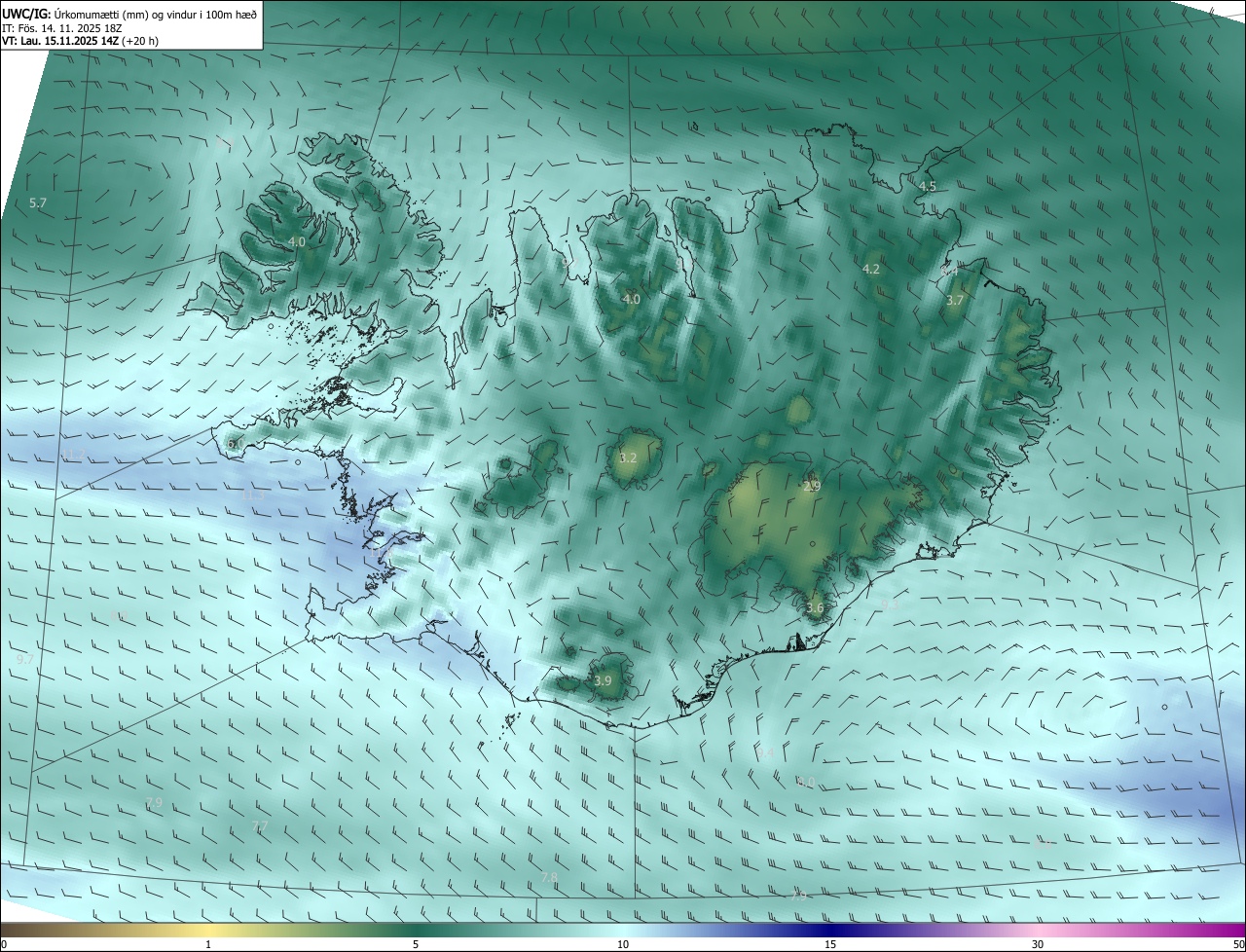
Task: Pick the 4.2 value label
Action: (x=871, y=269)
